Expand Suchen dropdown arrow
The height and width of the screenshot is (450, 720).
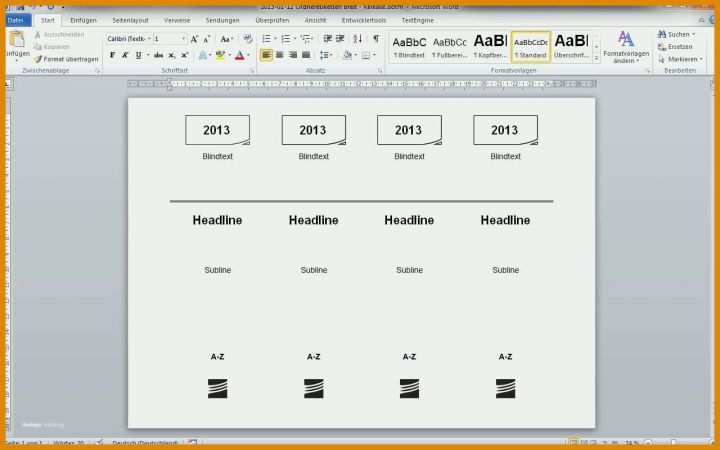(x=693, y=34)
